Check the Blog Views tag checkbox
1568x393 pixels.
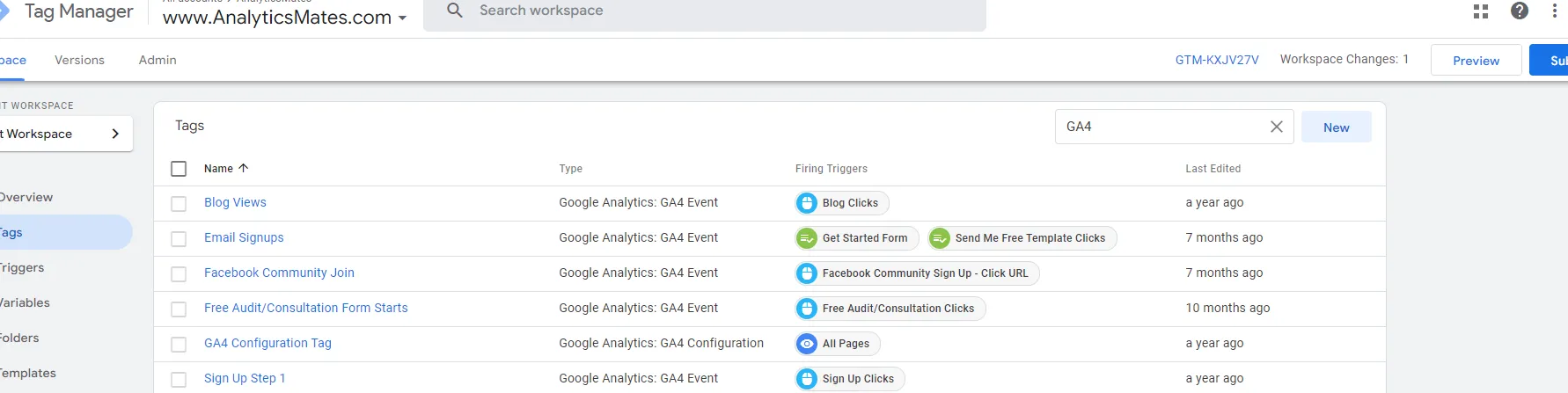click(x=179, y=204)
